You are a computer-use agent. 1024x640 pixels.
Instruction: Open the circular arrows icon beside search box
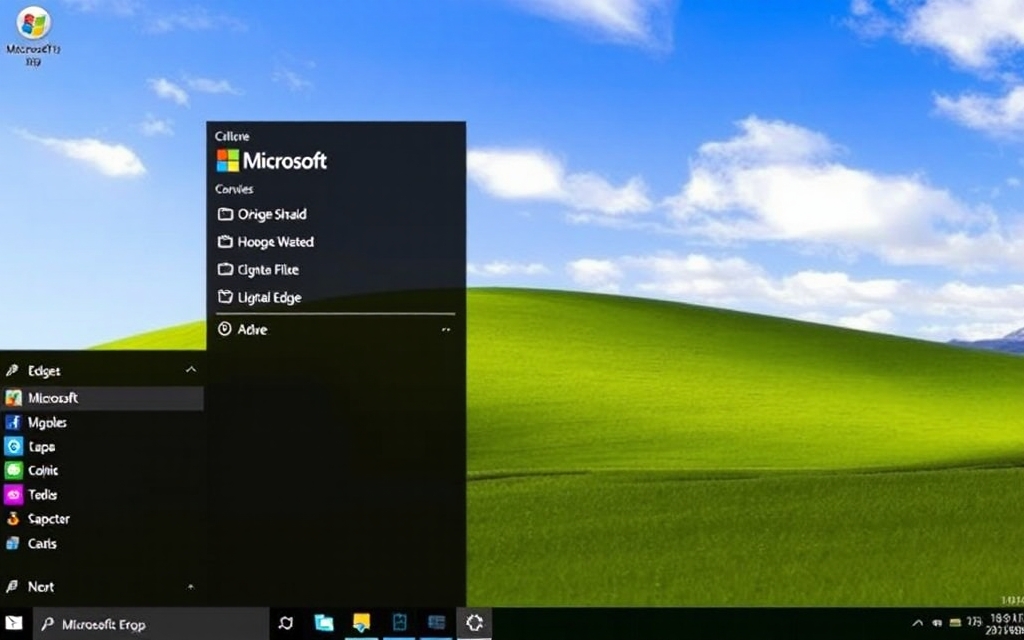(286, 624)
